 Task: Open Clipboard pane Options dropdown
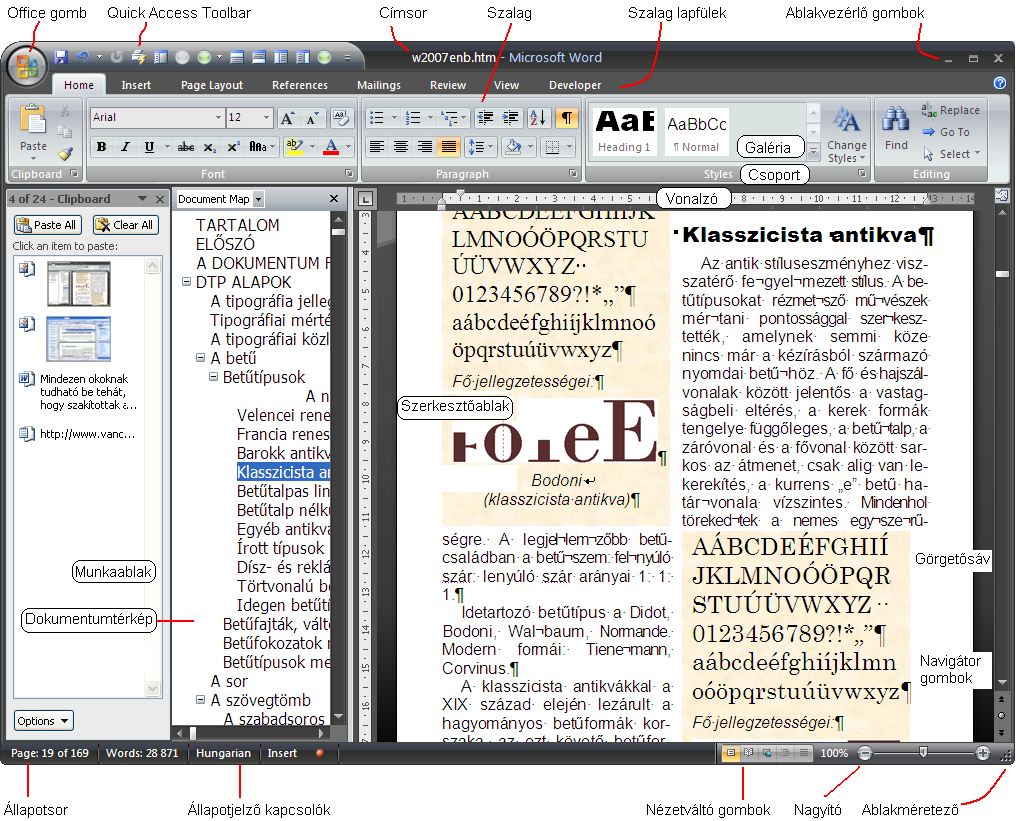43,721
